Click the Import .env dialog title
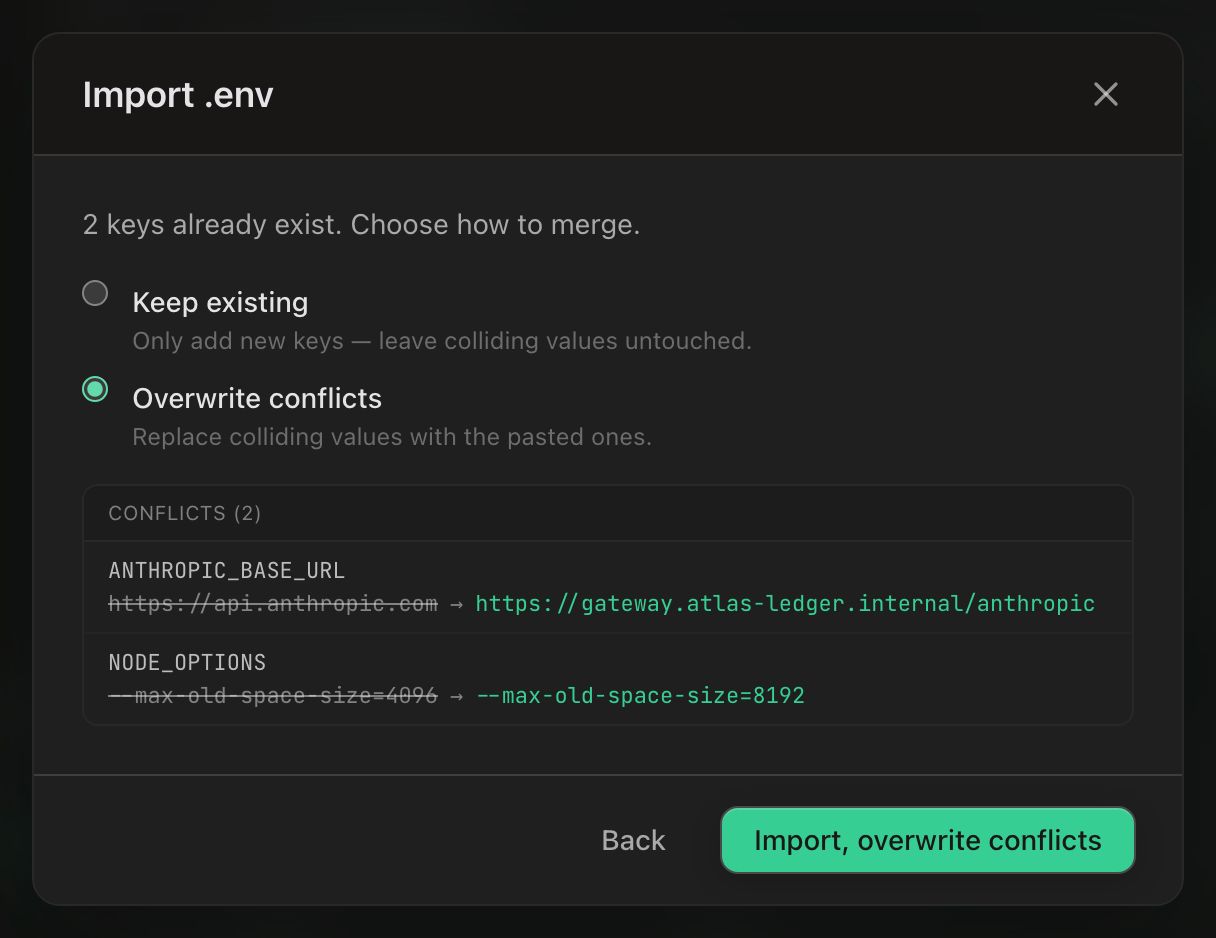This screenshot has width=1216, height=938. (x=178, y=95)
